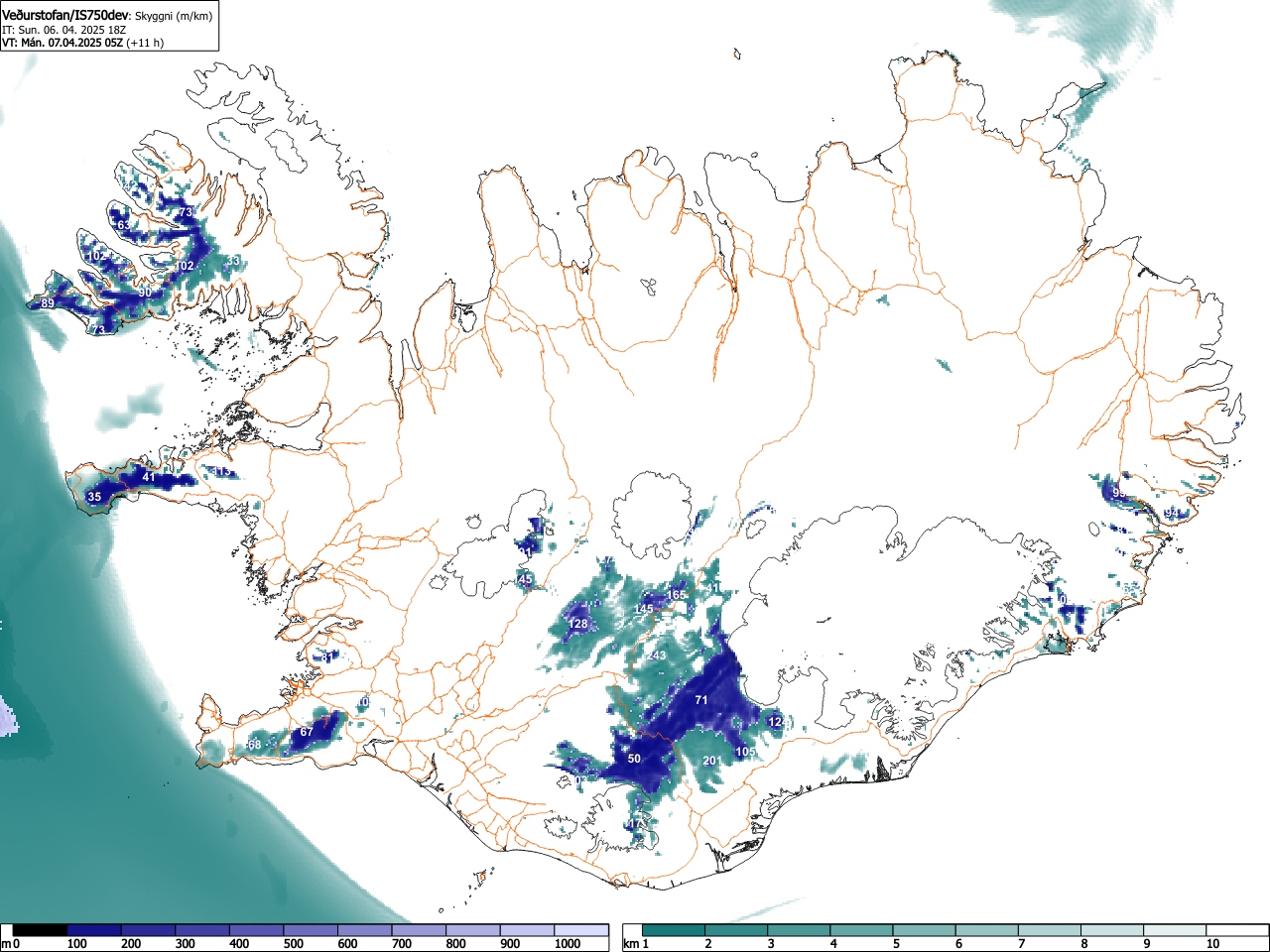
Task: Click the visibility value 41 on Snæfellsnes
Action: pos(149,477)
